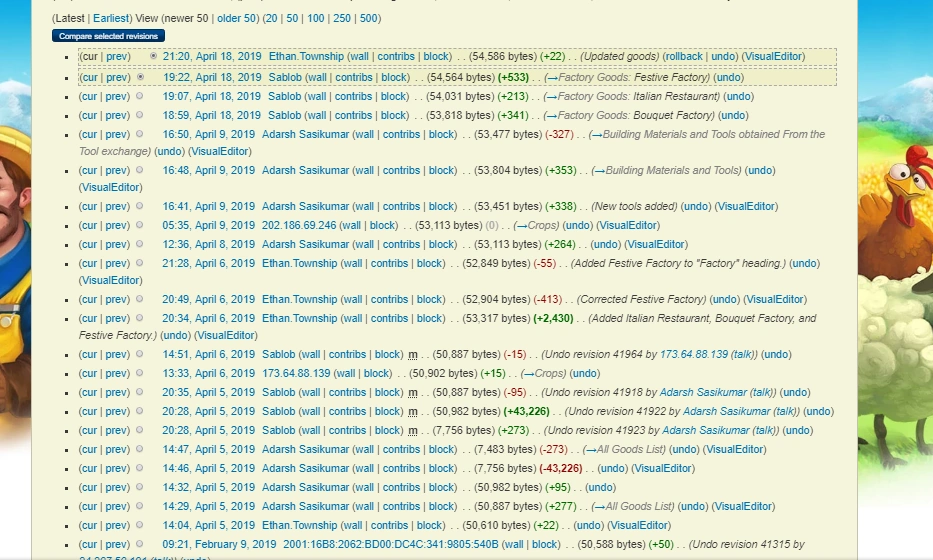Open Ethan.Township contribs on 21:28 April 6 row
Image resolution: width=933 pixels, height=560 pixels.
point(389,263)
